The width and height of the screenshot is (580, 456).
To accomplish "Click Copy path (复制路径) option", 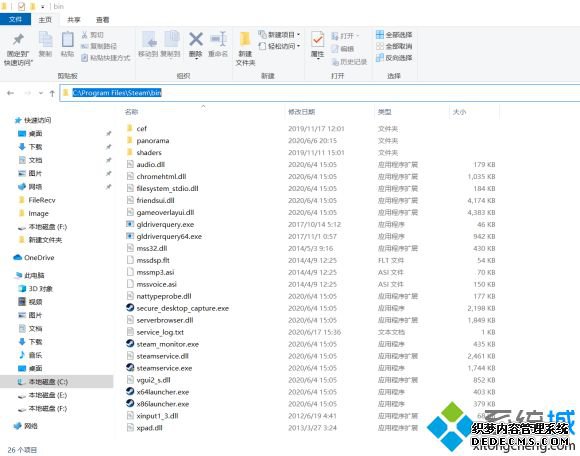I will click(99, 46).
